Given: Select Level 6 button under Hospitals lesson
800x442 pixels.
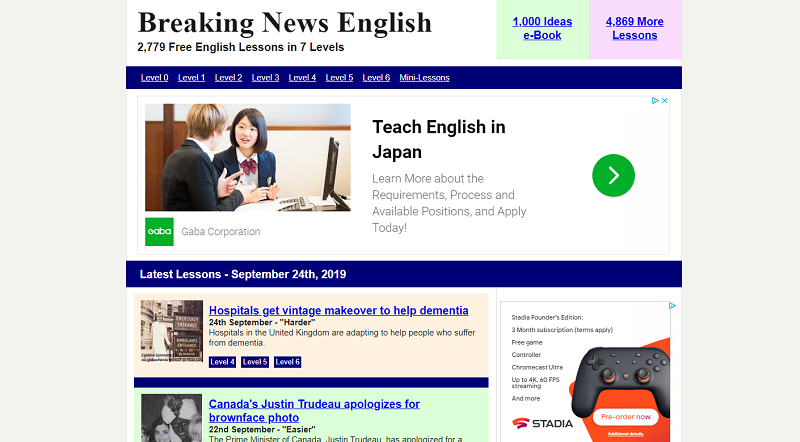Looking at the screenshot, I should point(288,362).
